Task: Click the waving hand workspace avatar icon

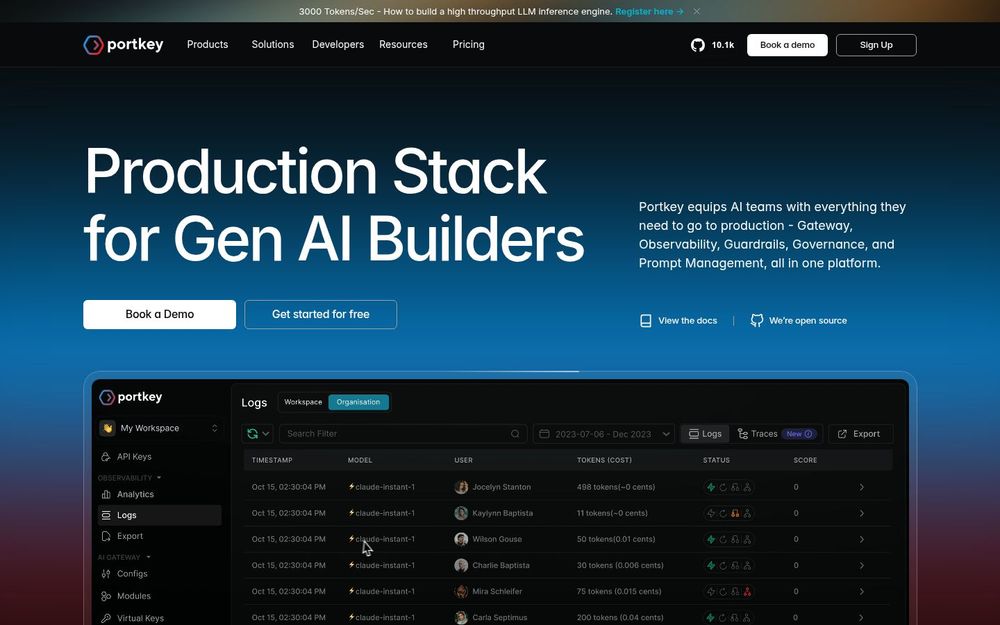Action: point(107,428)
